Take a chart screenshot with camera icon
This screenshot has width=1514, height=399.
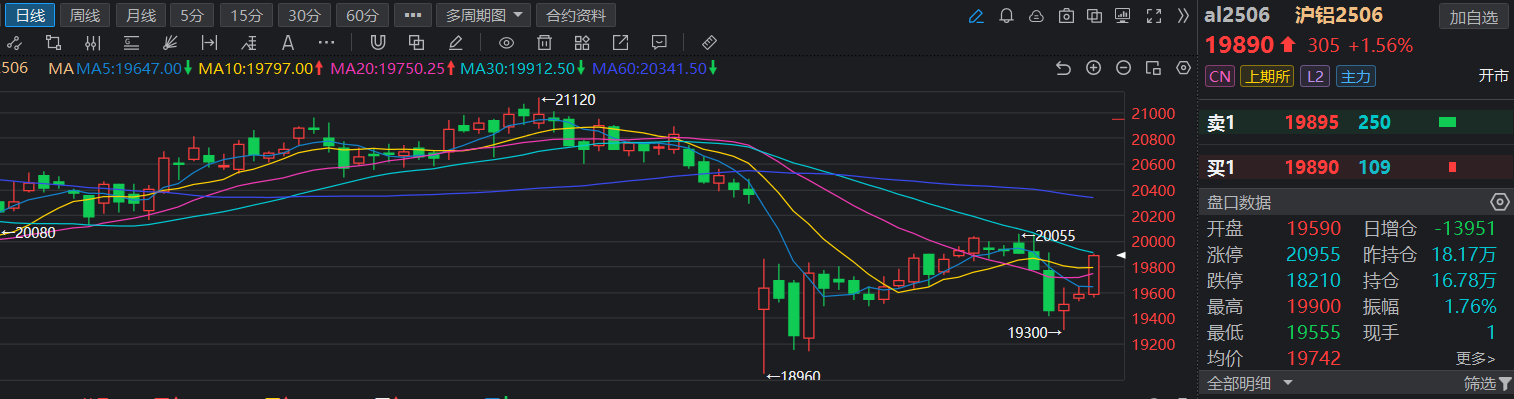click(1066, 16)
